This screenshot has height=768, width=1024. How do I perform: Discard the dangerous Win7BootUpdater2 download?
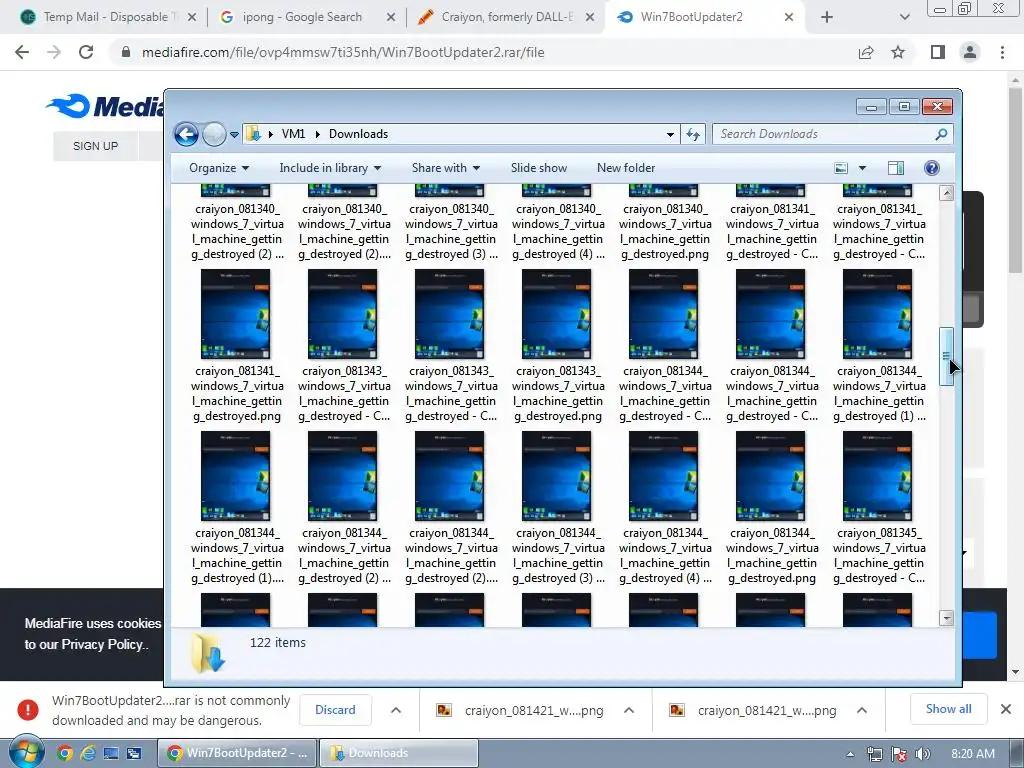tap(335, 710)
